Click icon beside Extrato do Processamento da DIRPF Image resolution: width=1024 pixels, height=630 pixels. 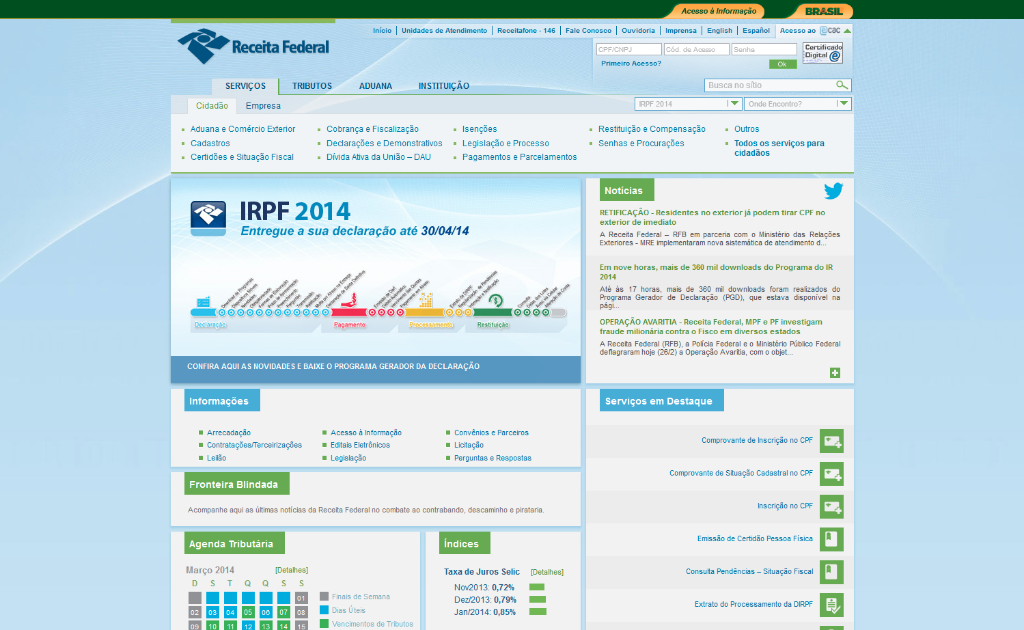click(x=832, y=605)
